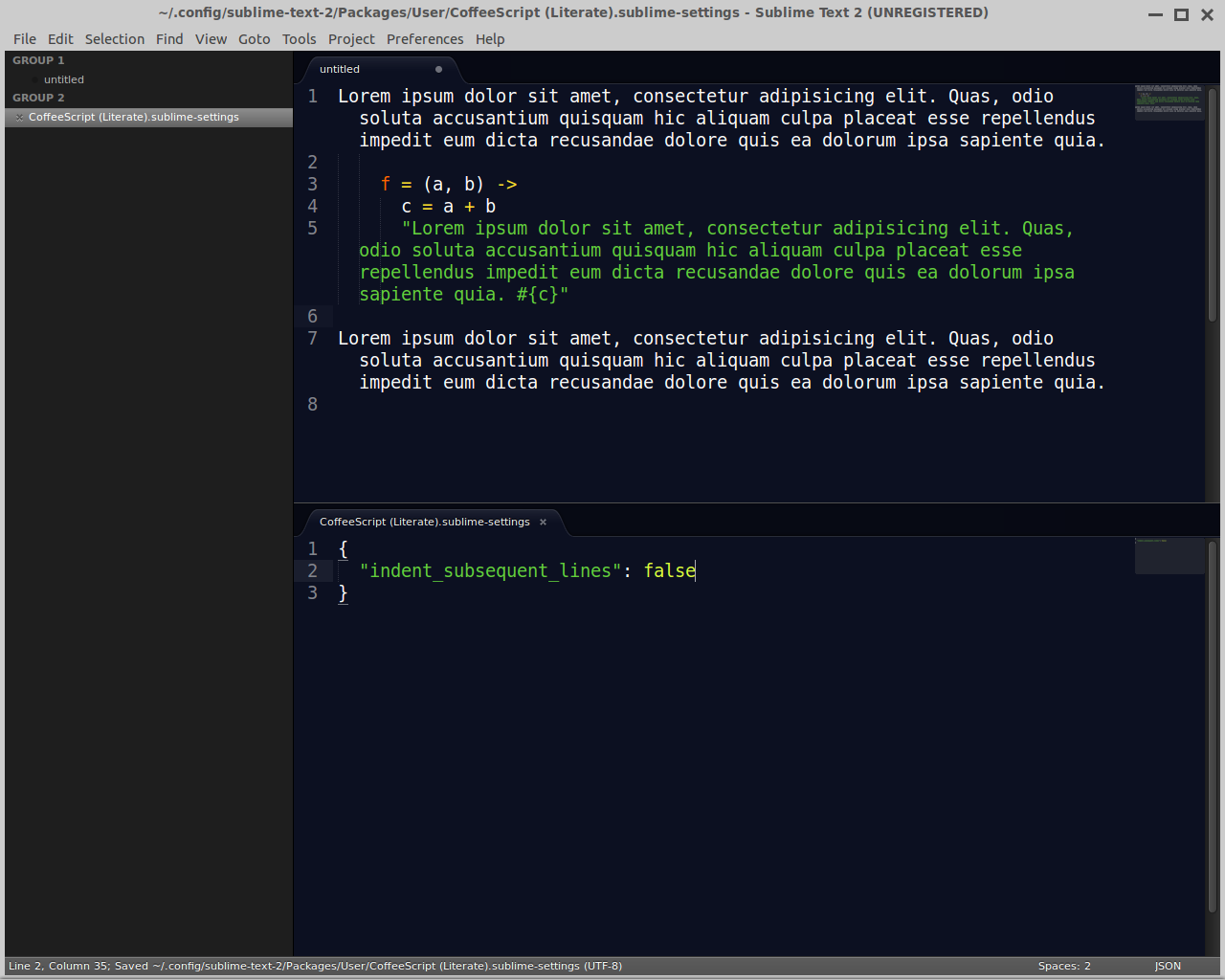Open the Goto menu

point(255,39)
